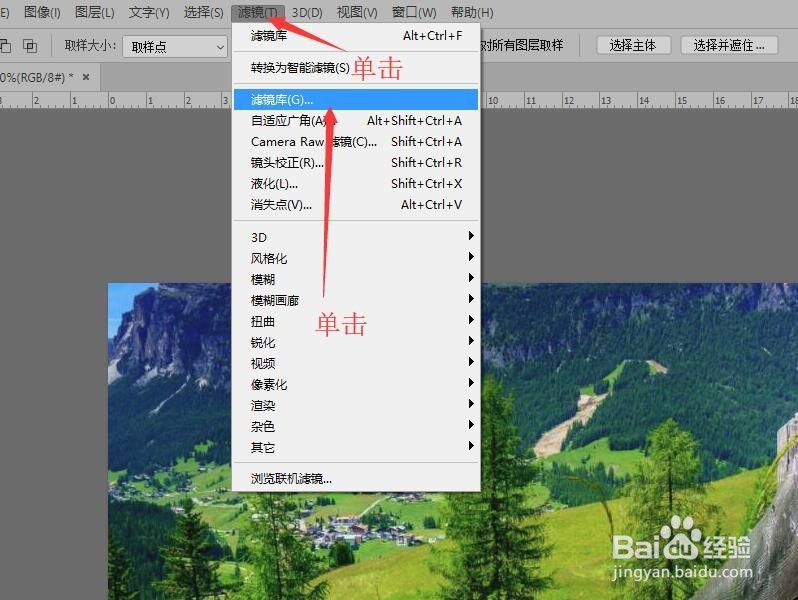Close the RGB/8# document tab
798x600 pixels.
(86, 77)
